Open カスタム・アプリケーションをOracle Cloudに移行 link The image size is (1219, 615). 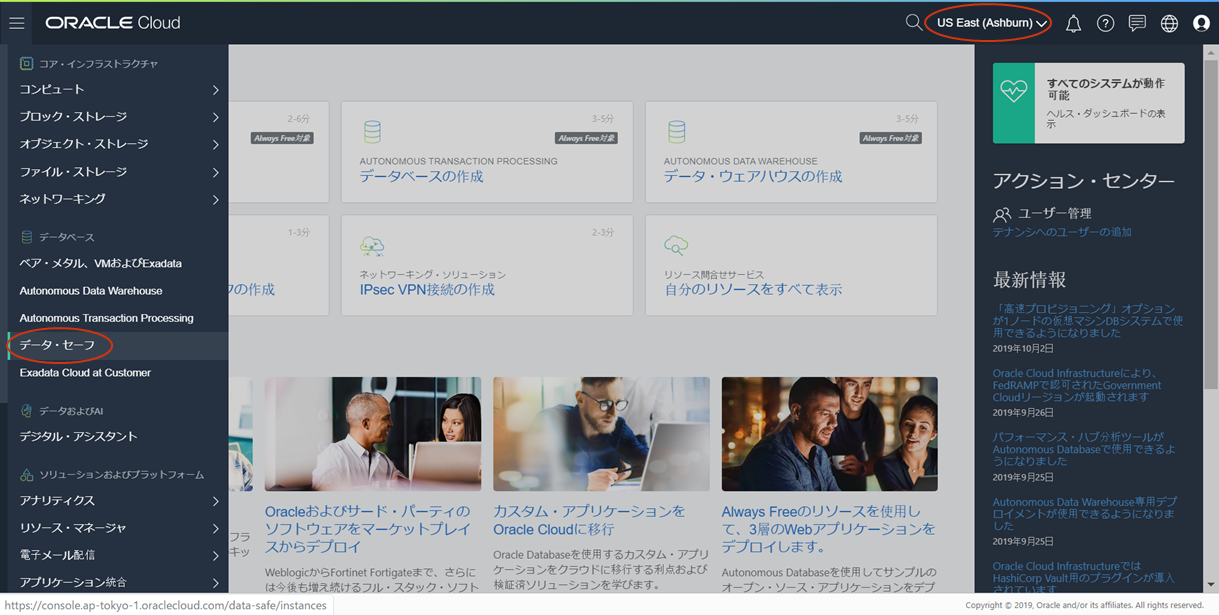pyautogui.click(x=589, y=520)
